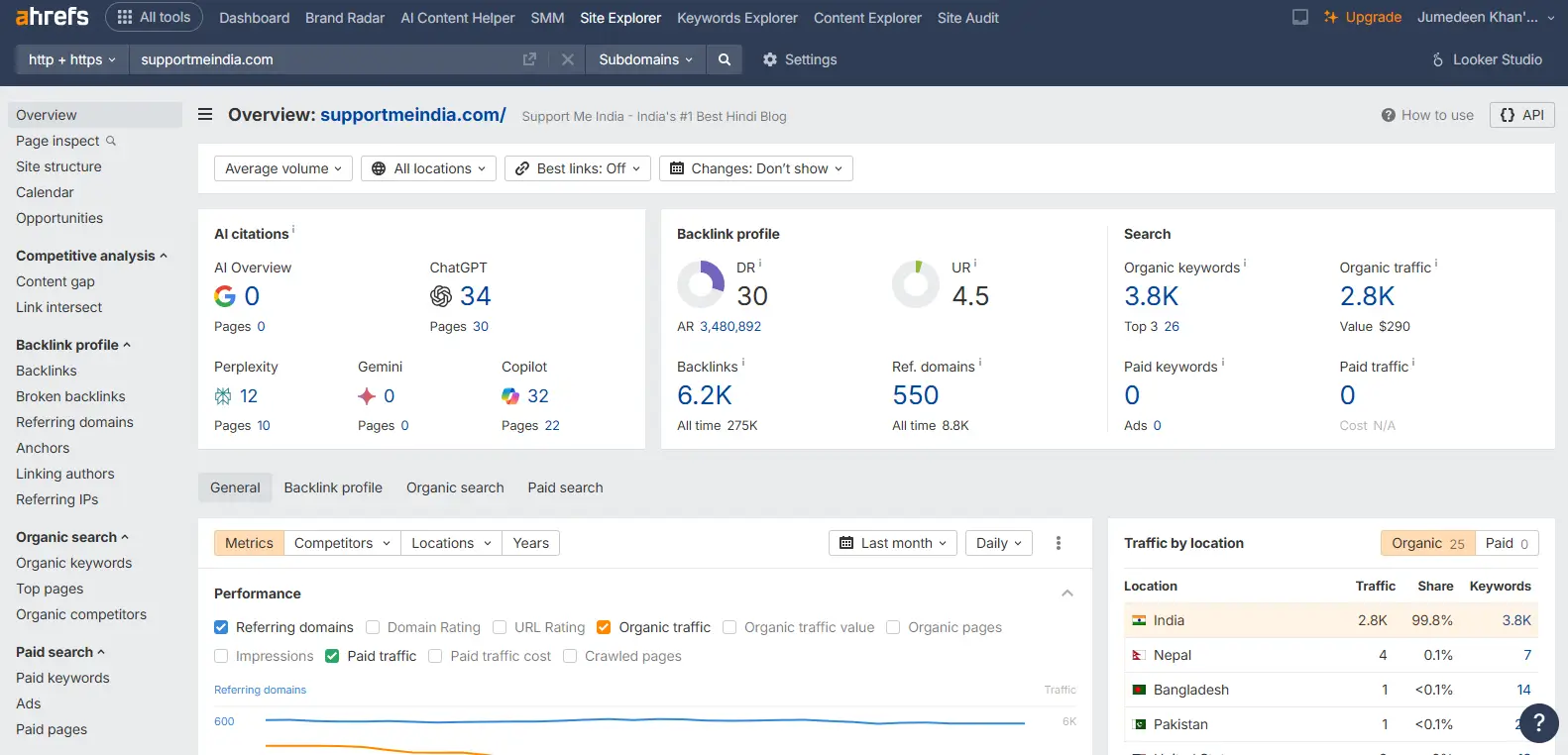
Task: Click the ChatGPT logo icon
Action: click(x=441, y=296)
